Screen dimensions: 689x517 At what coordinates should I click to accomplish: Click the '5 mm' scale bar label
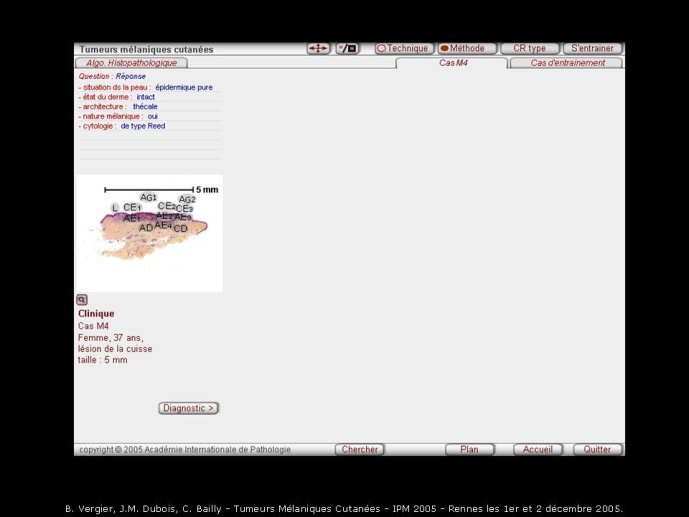[x=207, y=190]
